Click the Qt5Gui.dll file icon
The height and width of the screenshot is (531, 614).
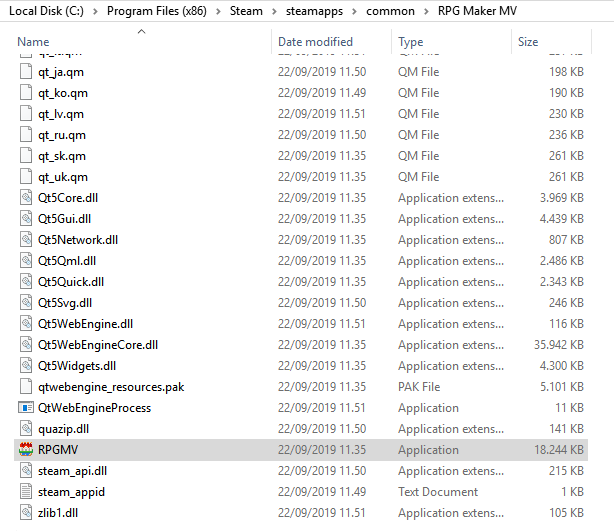click(x=26, y=219)
